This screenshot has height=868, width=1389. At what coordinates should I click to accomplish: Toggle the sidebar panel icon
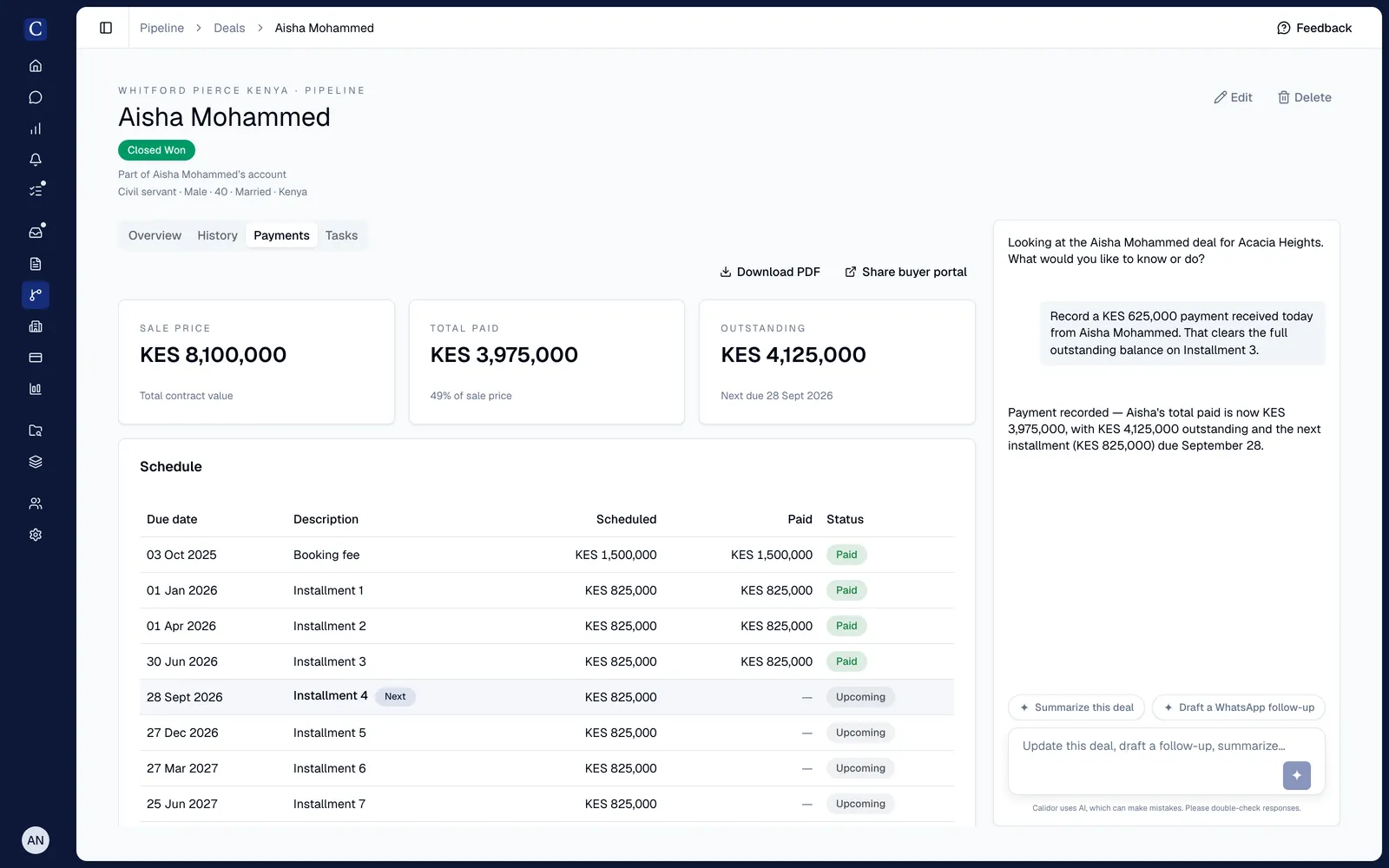click(106, 28)
